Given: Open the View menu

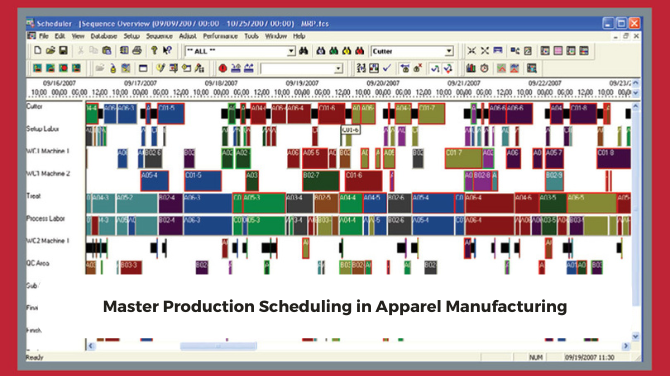Looking at the screenshot, I should [x=78, y=36].
